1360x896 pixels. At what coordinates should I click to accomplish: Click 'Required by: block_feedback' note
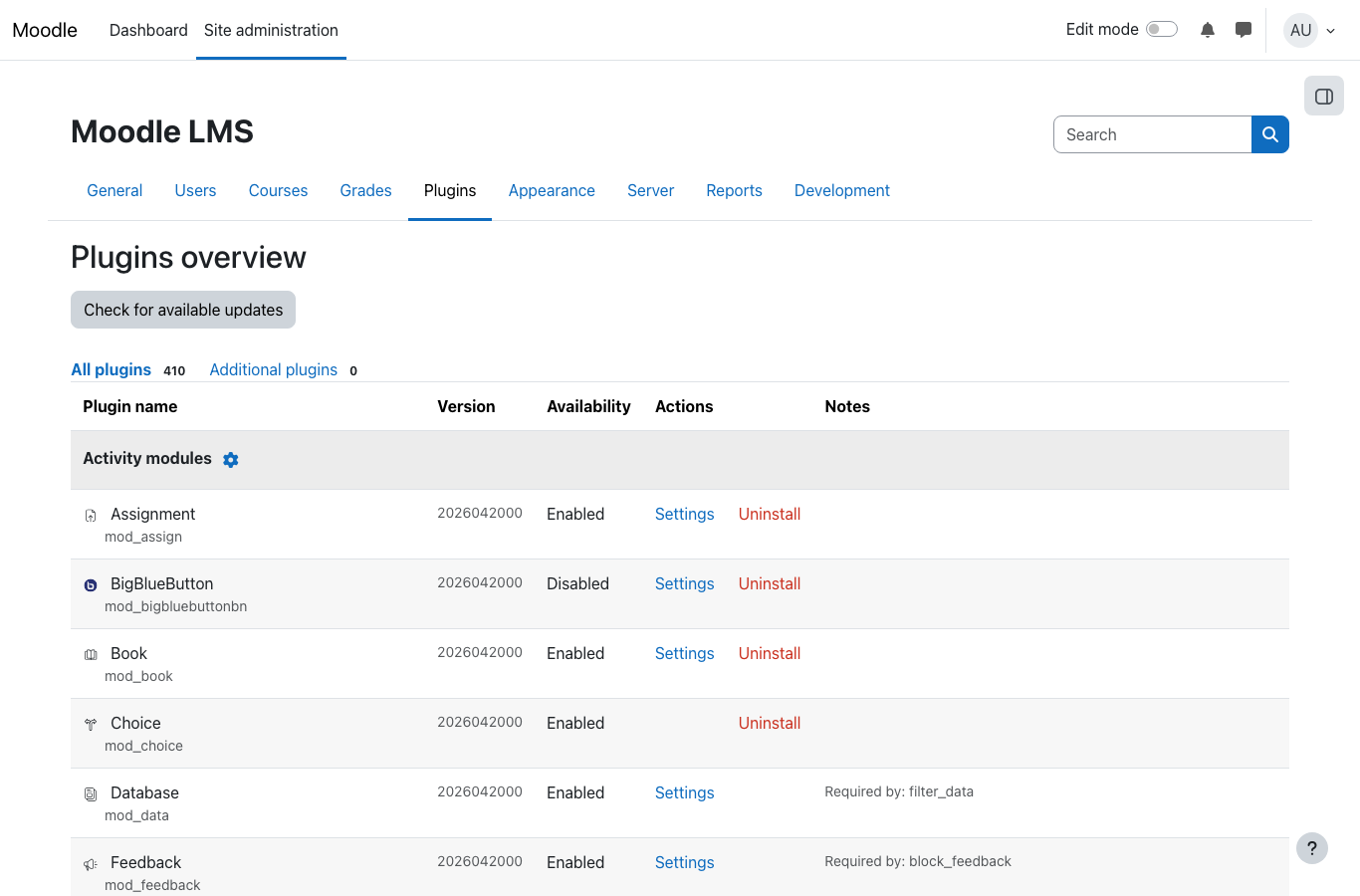[x=918, y=861]
